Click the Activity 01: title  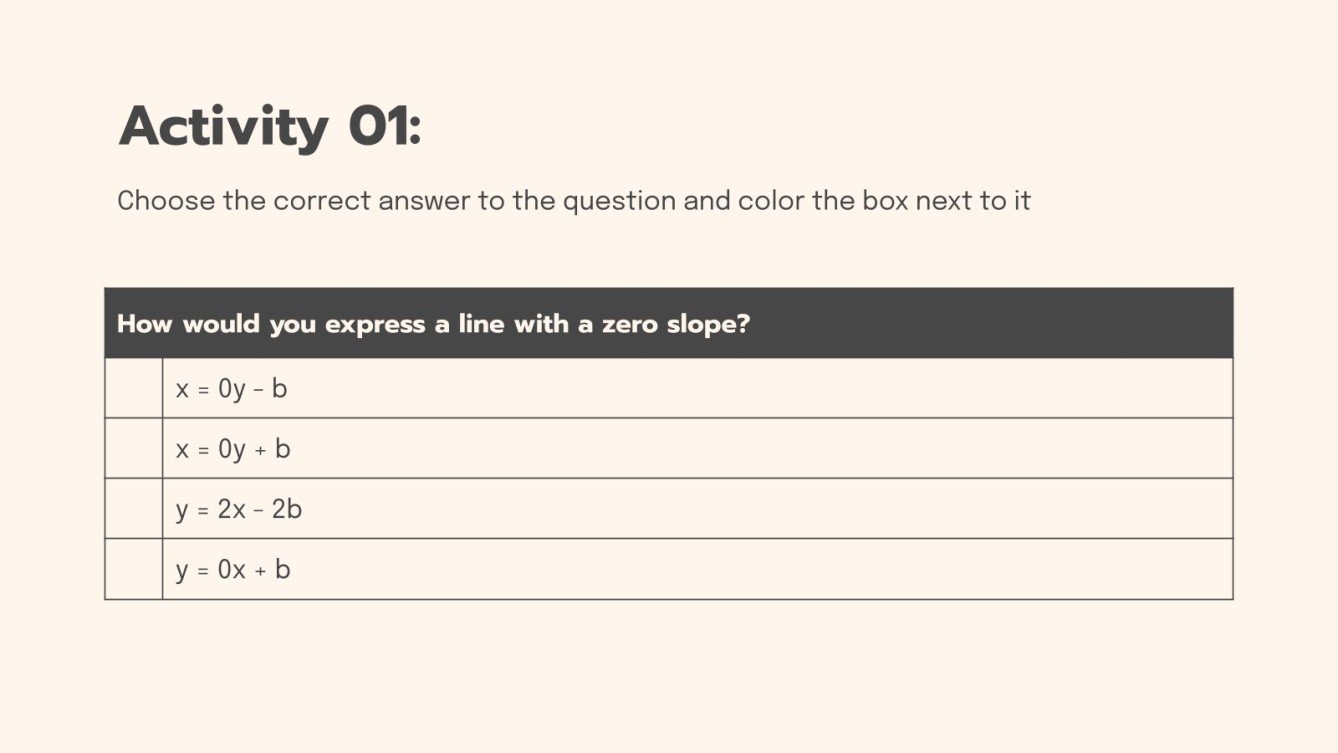[270, 127]
